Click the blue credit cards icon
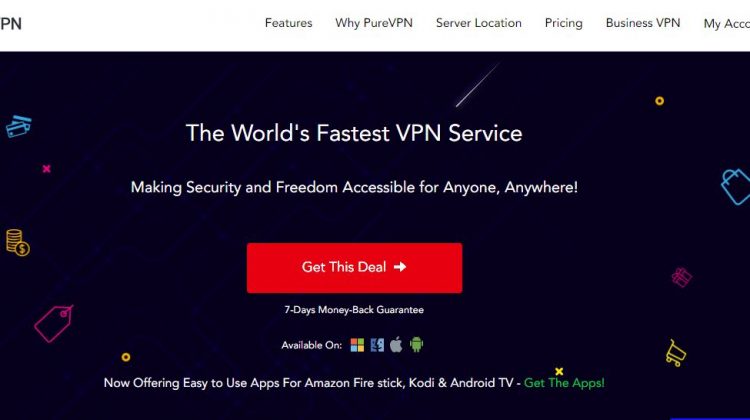750x420 pixels. [19, 126]
